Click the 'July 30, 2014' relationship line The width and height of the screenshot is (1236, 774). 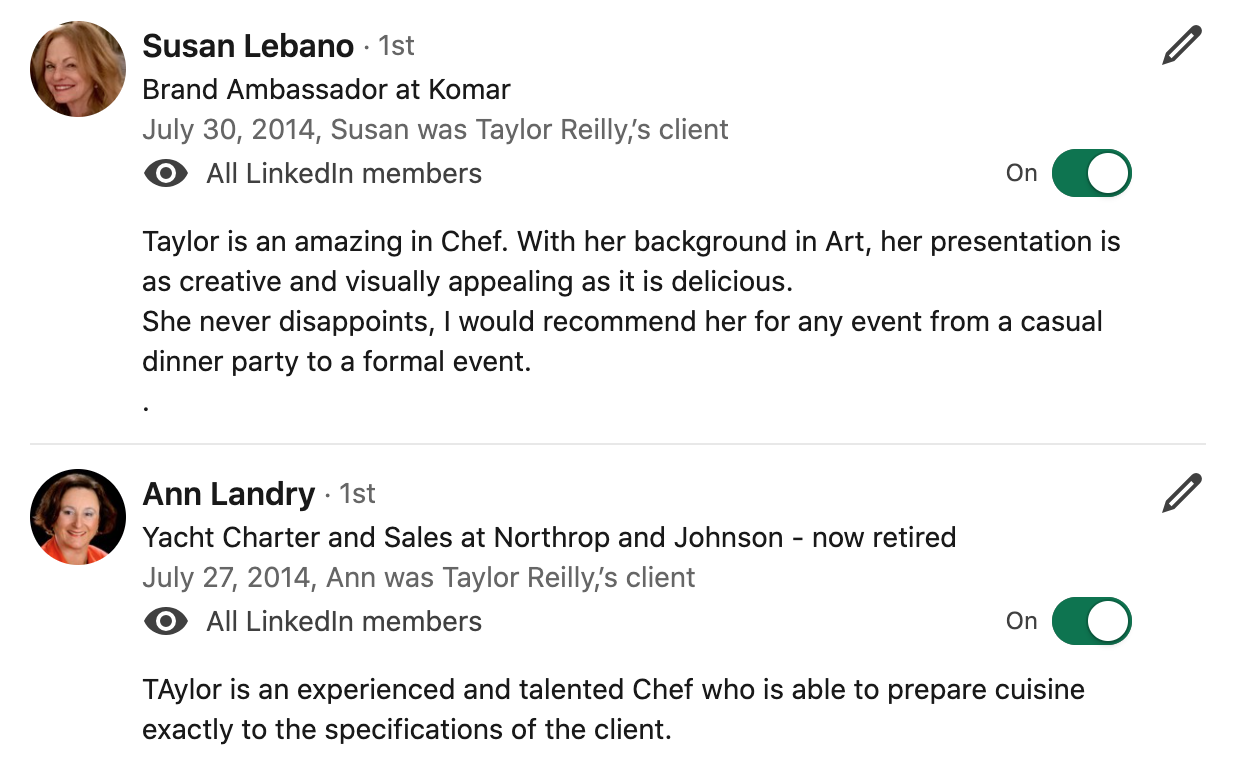click(435, 130)
